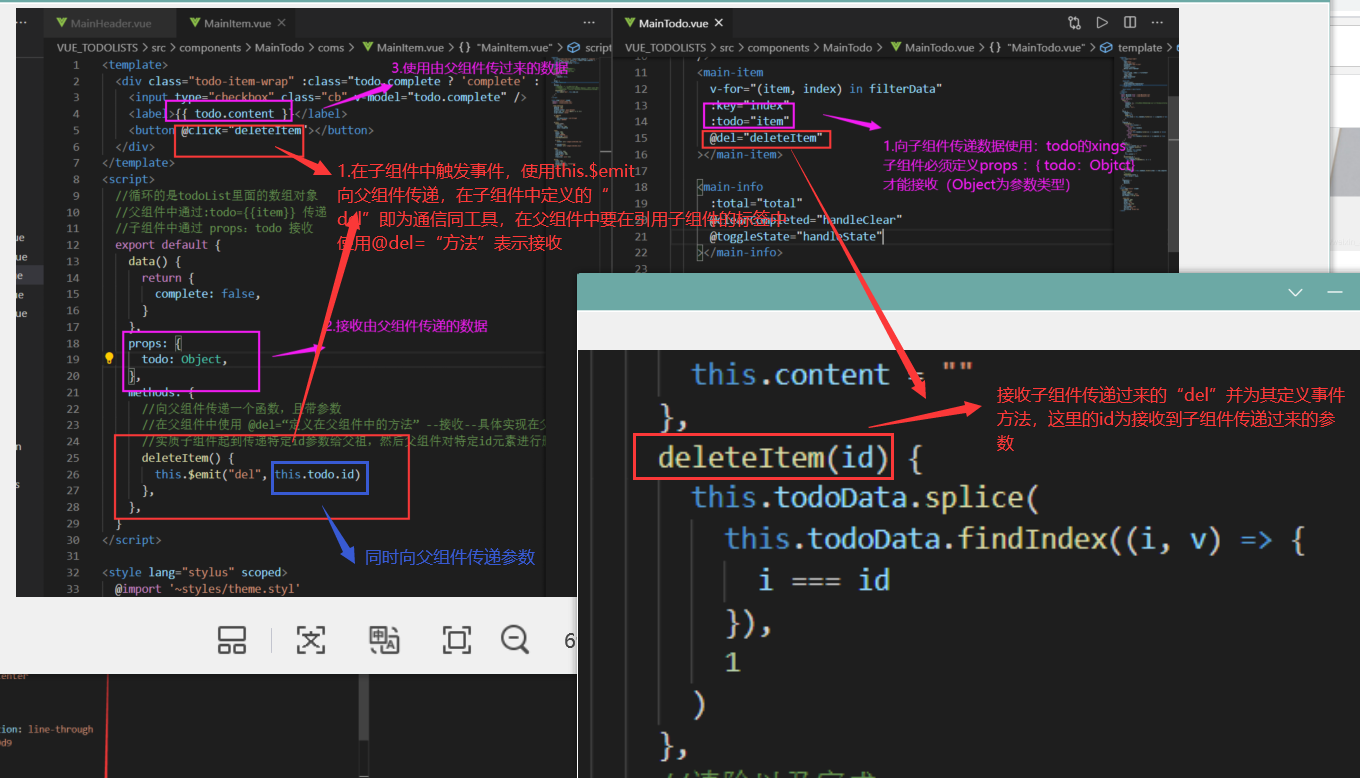Click the split editor icon
Viewport: 1360px width, 778px height.
1130,22
